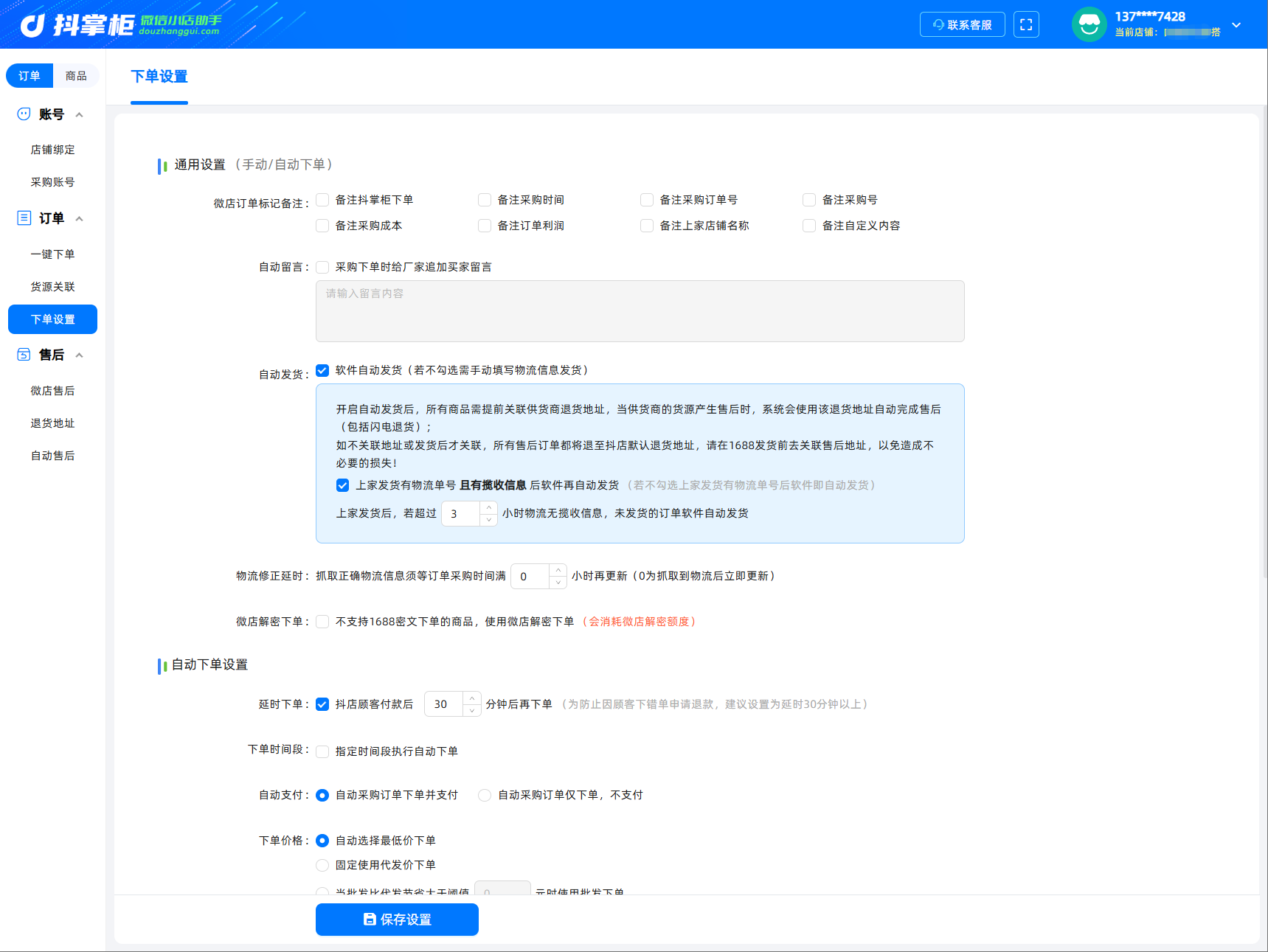Focus the 请输入留言内容 message textarea

[x=640, y=311]
